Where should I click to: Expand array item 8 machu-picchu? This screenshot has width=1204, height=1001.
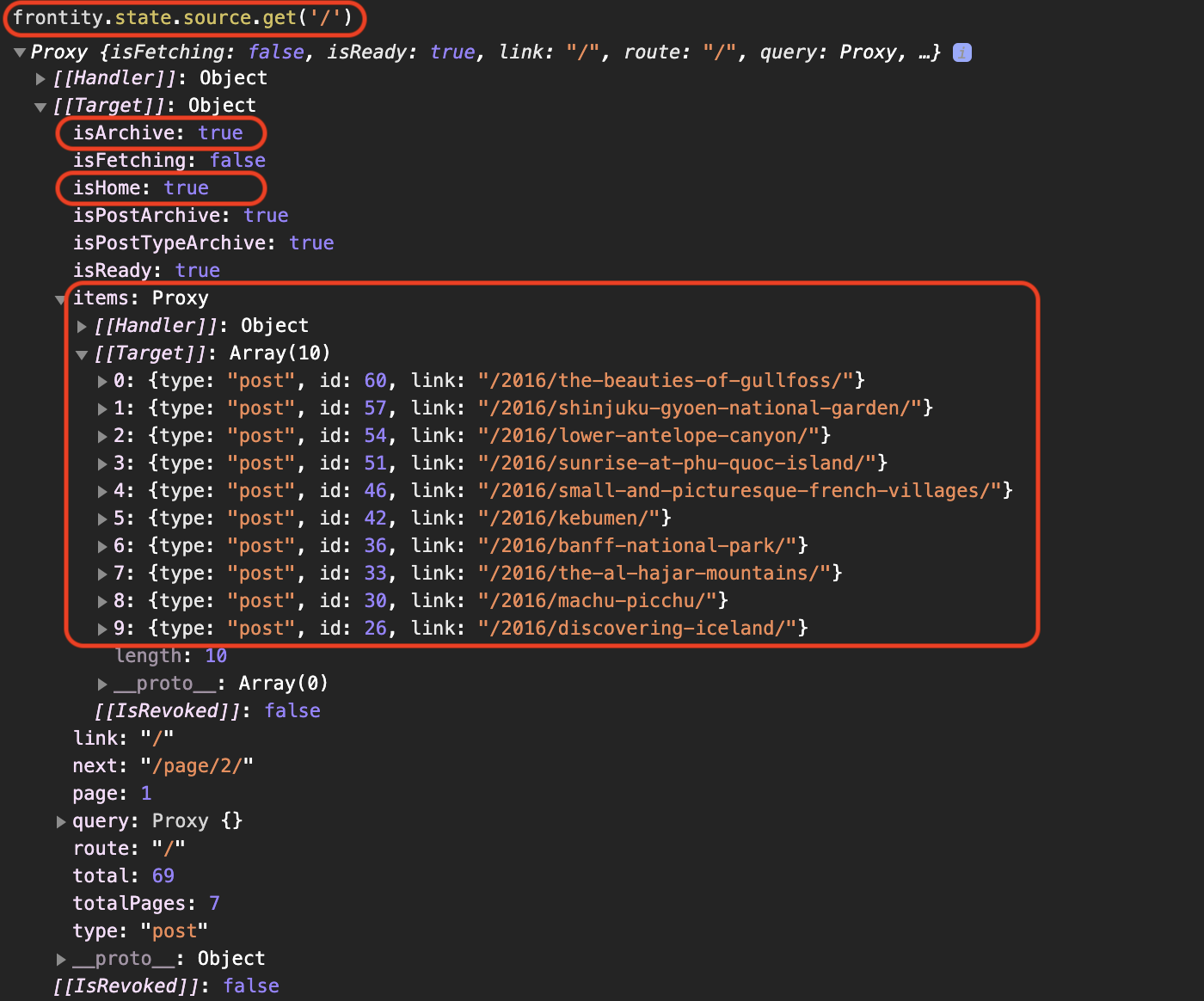pos(102,601)
